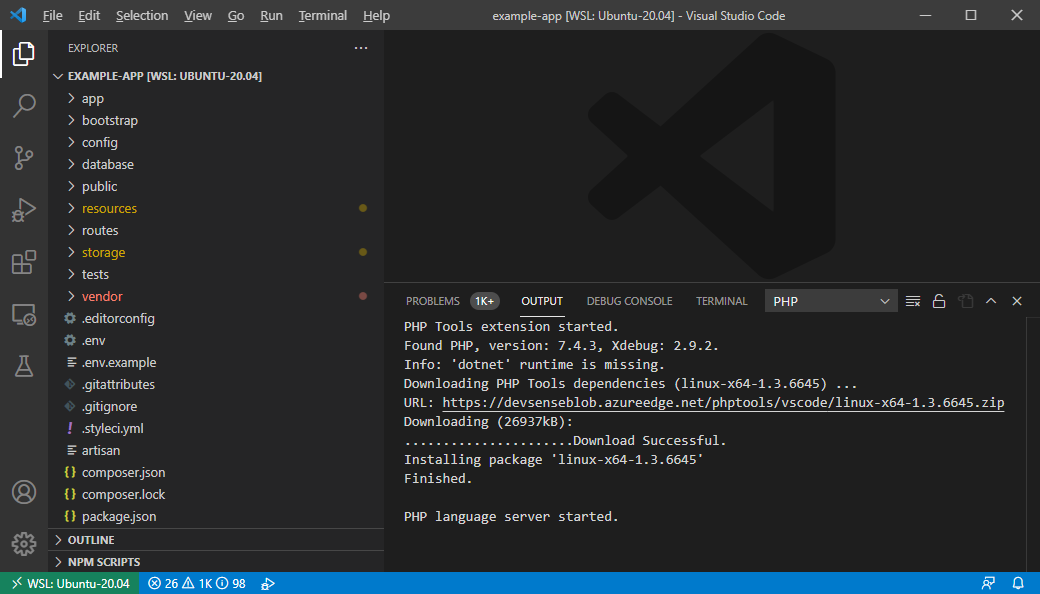Expand the resources folder
This screenshot has width=1040, height=594.
(216, 208)
